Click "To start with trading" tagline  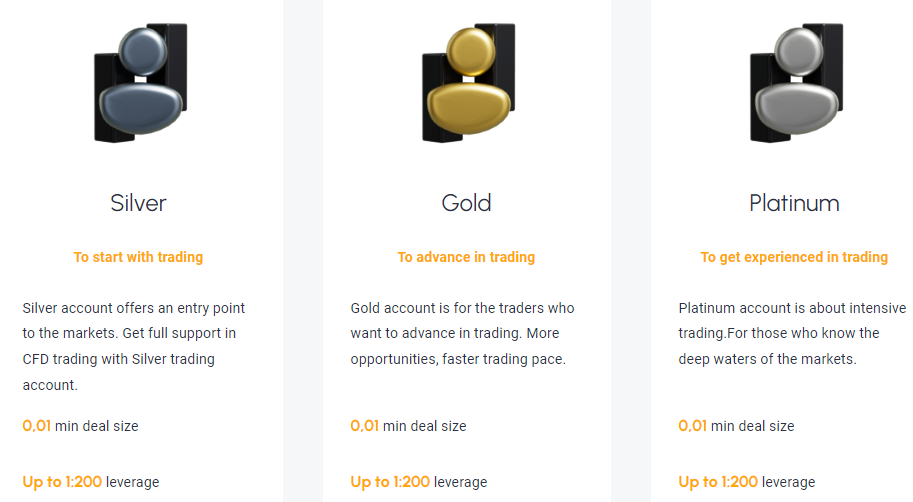pos(138,257)
